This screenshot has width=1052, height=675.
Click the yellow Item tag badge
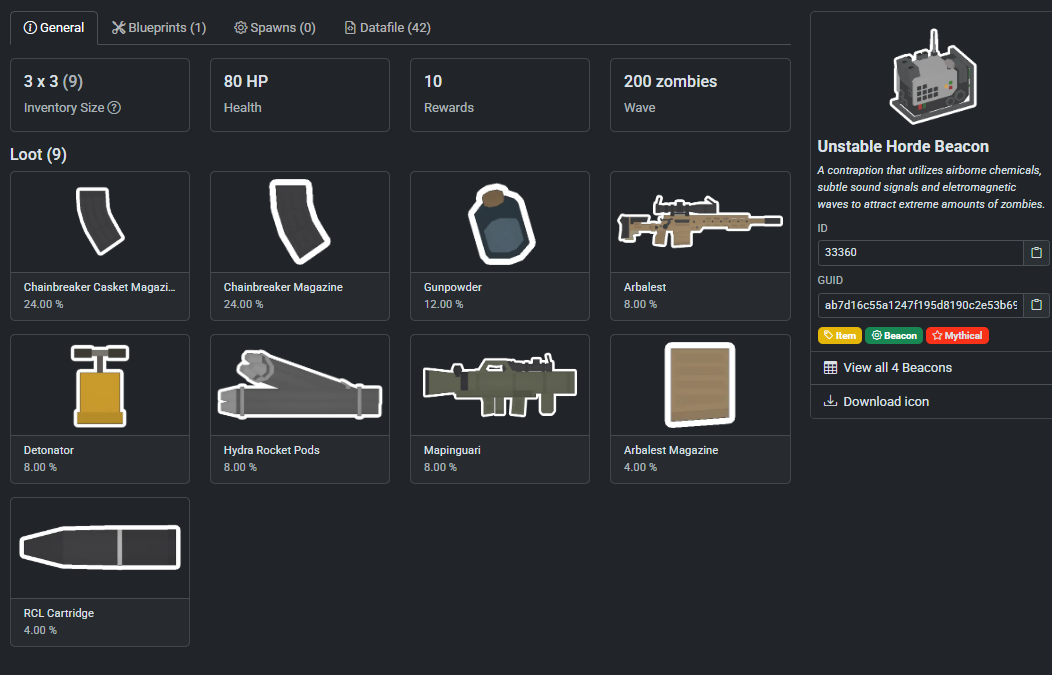click(840, 336)
